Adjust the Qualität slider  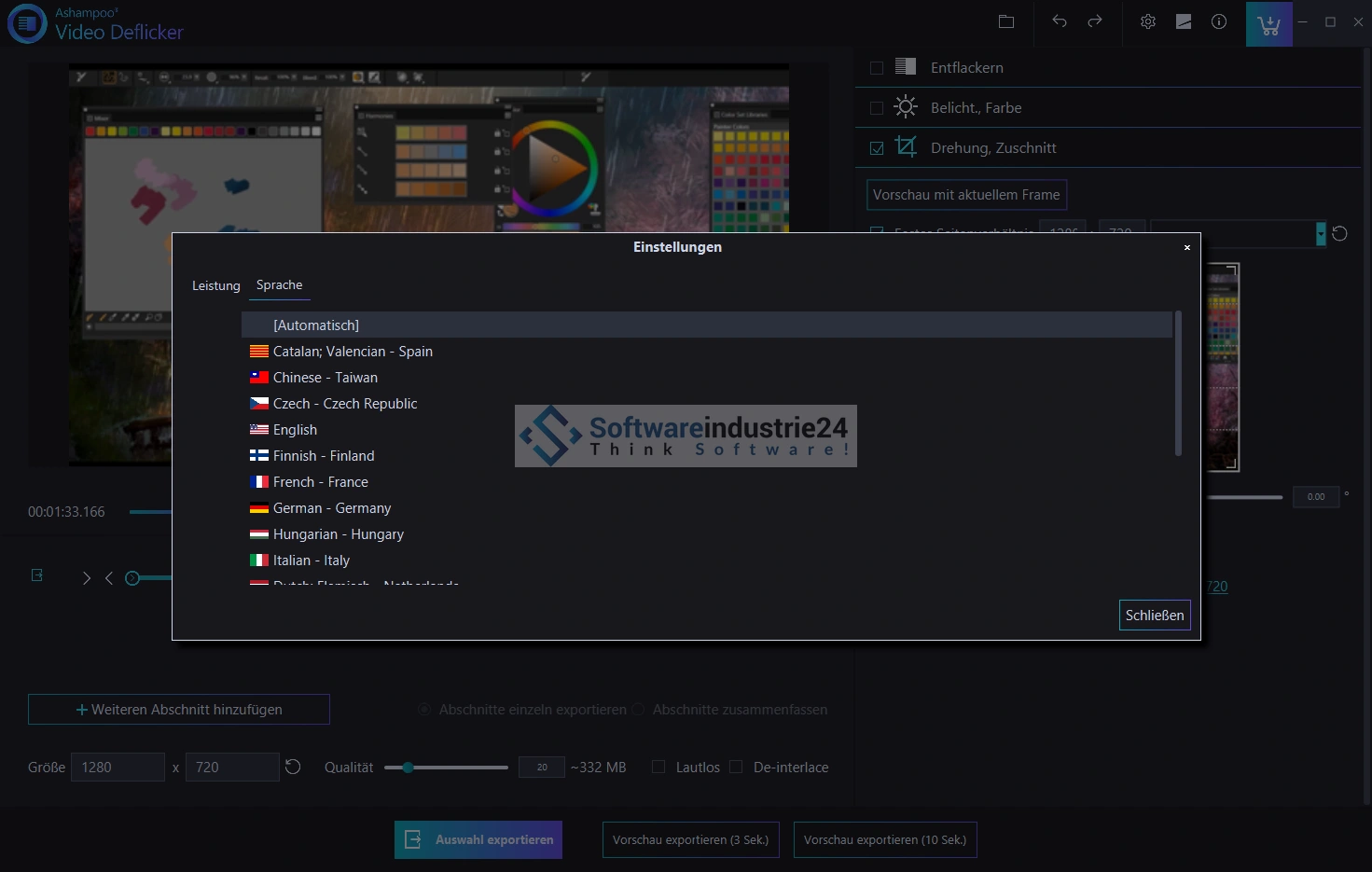click(409, 768)
